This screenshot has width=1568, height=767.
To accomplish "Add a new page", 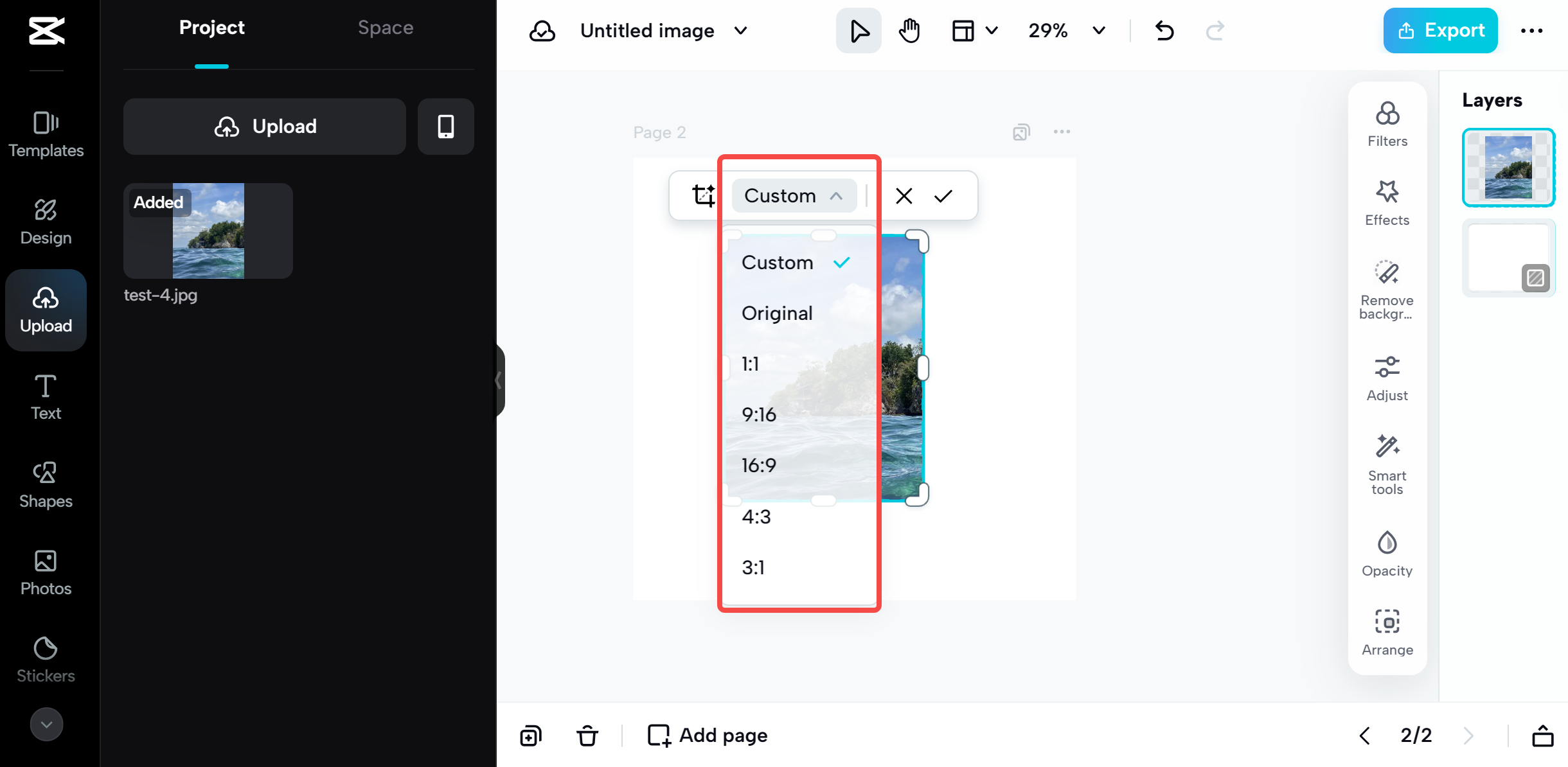I will [x=706, y=735].
